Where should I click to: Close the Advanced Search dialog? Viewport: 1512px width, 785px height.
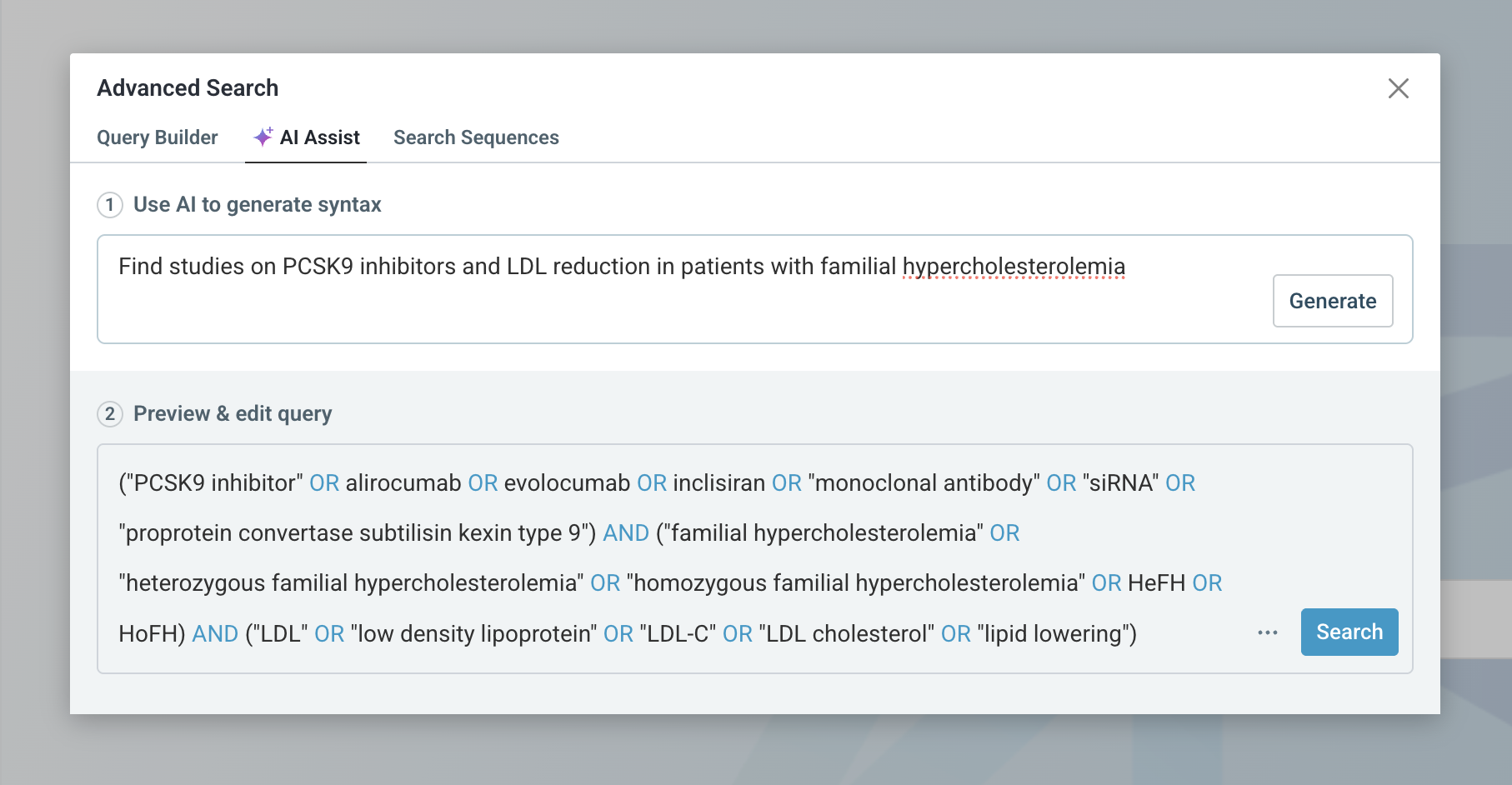[x=1398, y=88]
